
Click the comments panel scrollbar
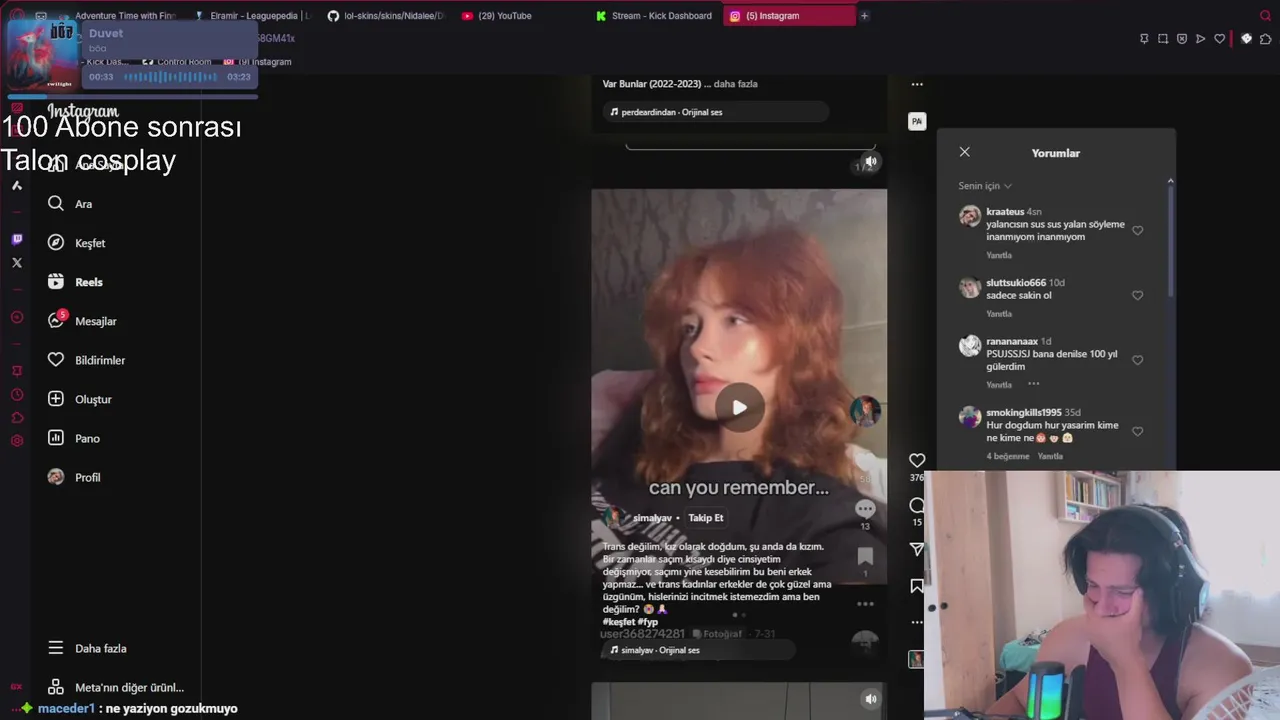coord(1170,240)
